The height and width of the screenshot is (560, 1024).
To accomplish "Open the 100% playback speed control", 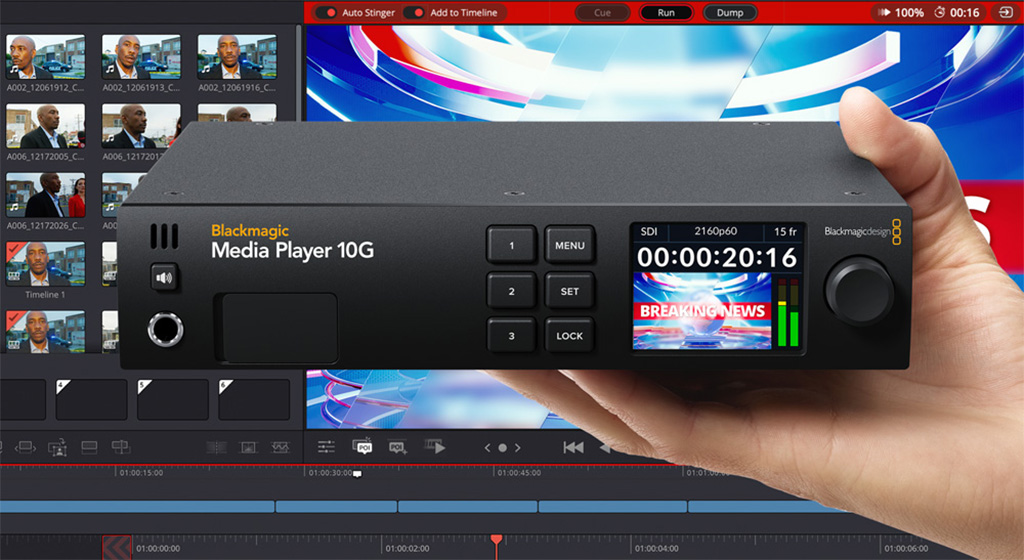I will (902, 12).
